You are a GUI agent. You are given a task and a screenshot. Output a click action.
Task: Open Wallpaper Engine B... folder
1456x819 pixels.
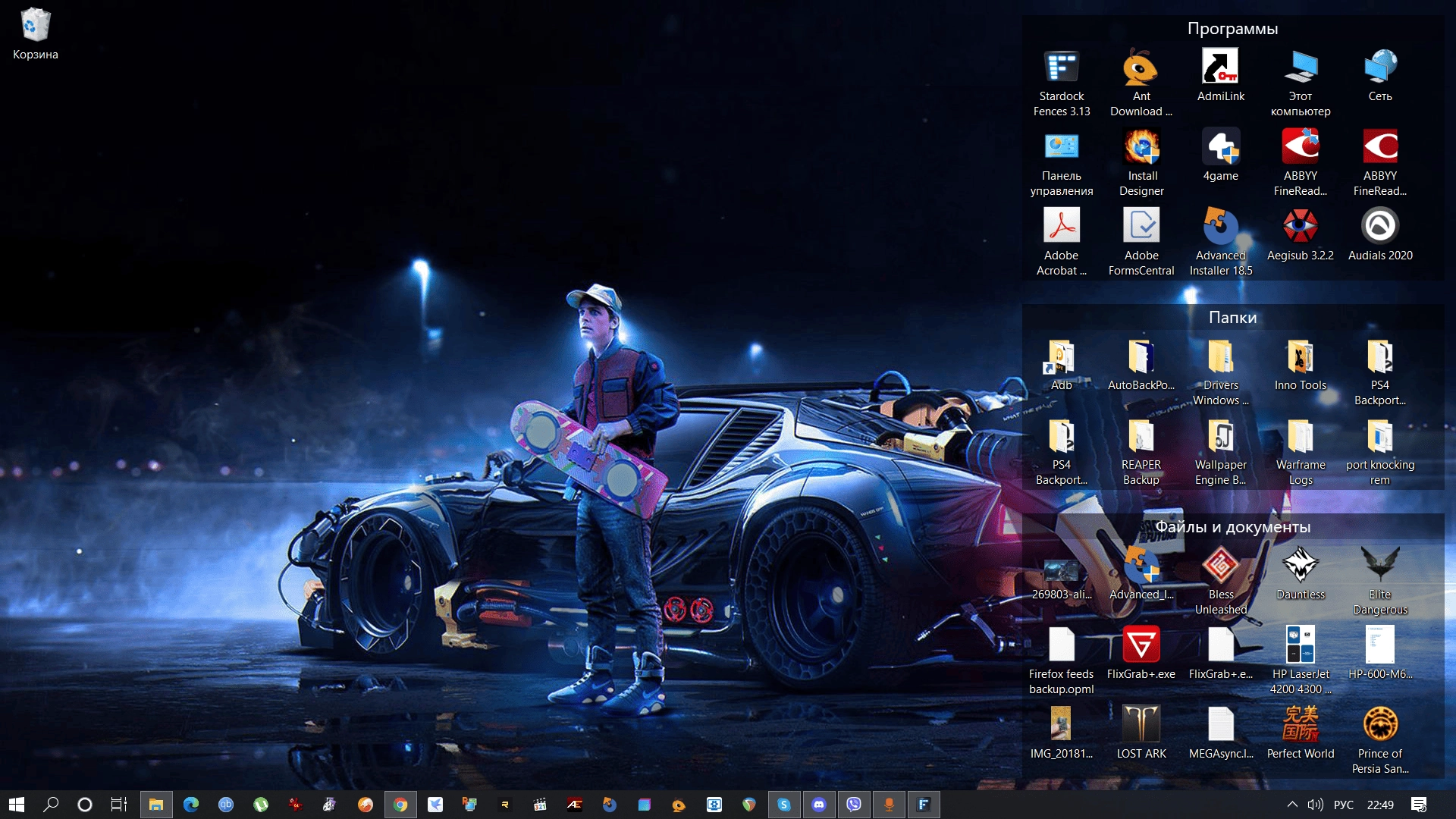tap(1221, 452)
